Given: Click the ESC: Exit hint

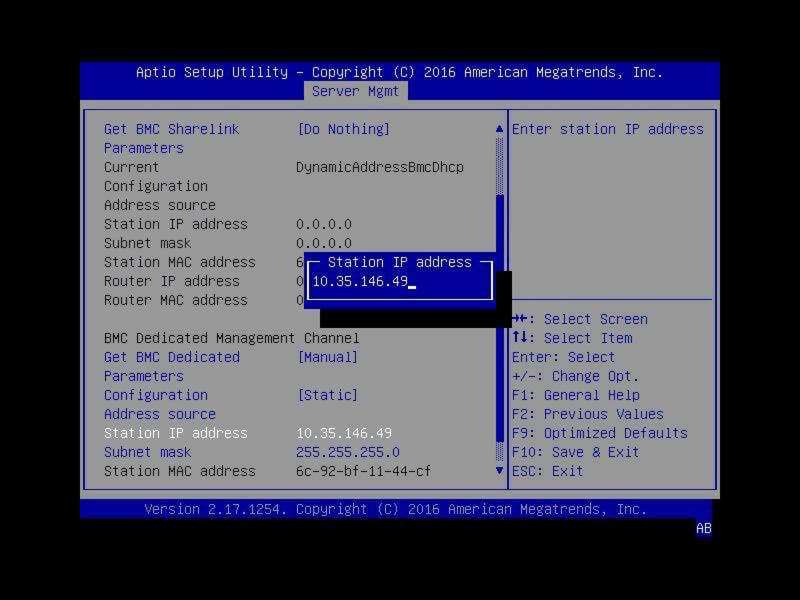Looking at the screenshot, I should click(547, 471).
